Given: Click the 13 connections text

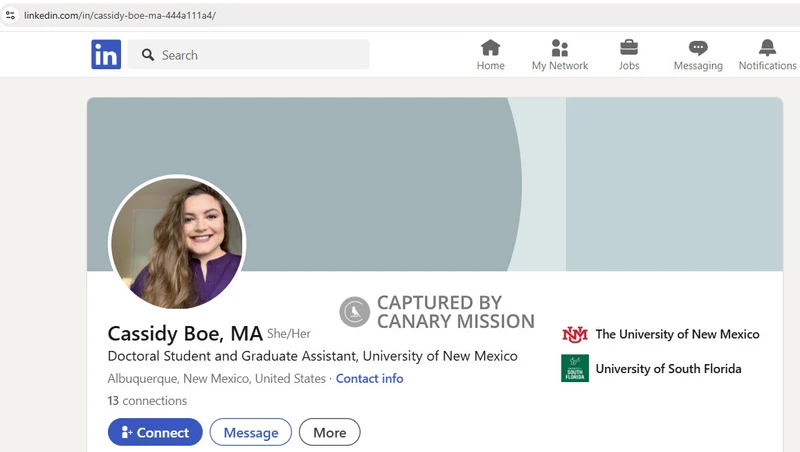Looking at the screenshot, I should click(x=147, y=400).
